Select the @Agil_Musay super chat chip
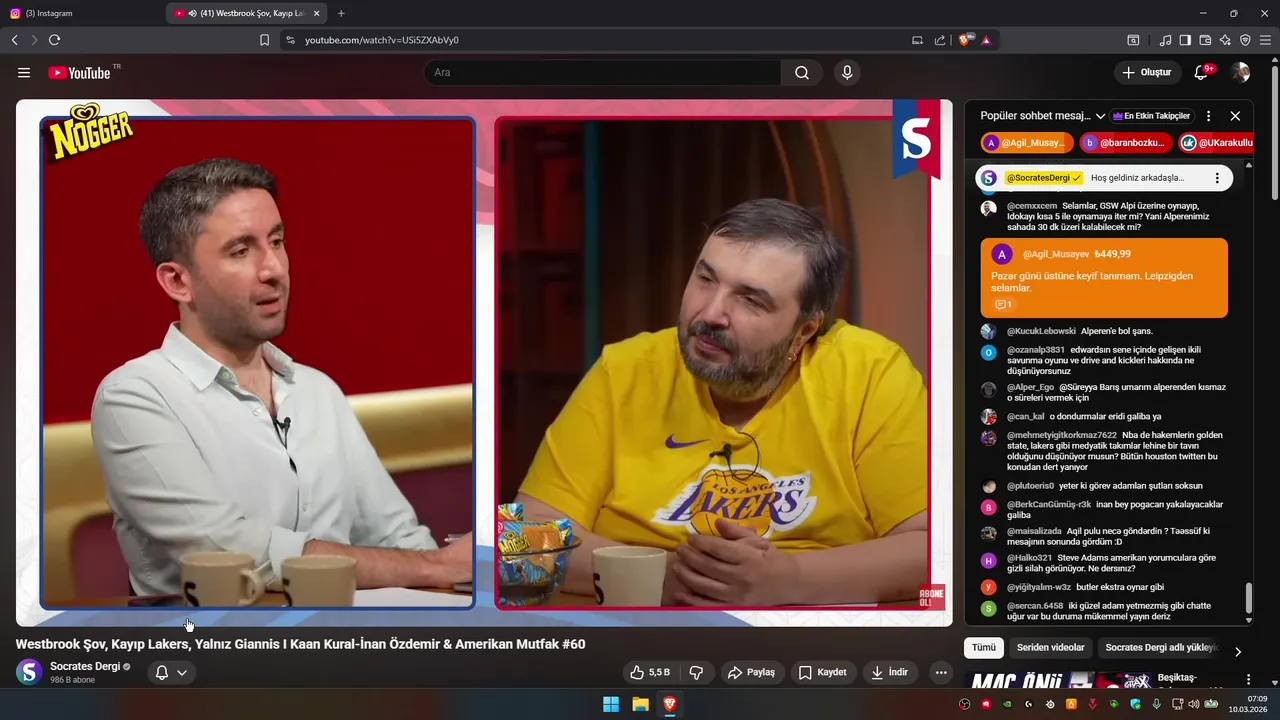The height and width of the screenshot is (720, 1280). [1027, 143]
